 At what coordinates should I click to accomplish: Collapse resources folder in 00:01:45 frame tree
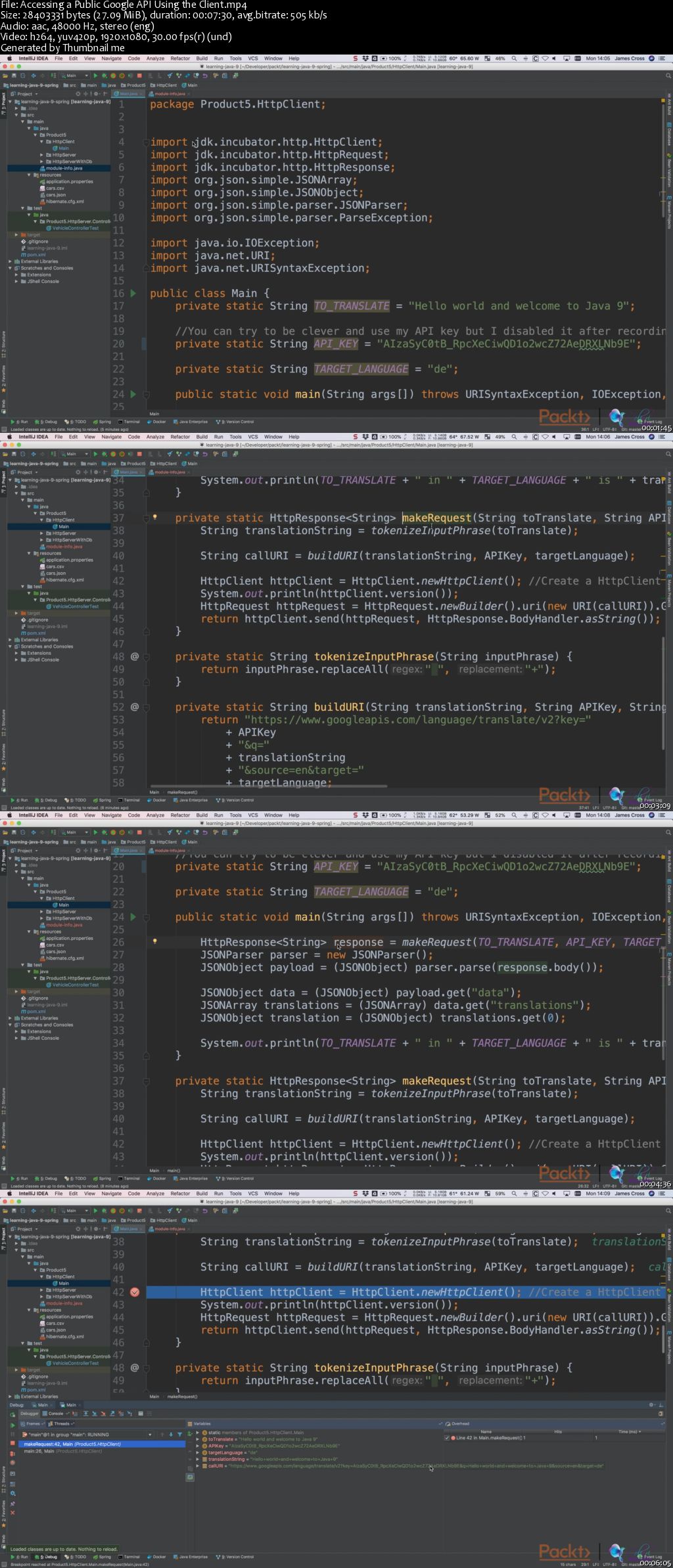click(28, 175)
